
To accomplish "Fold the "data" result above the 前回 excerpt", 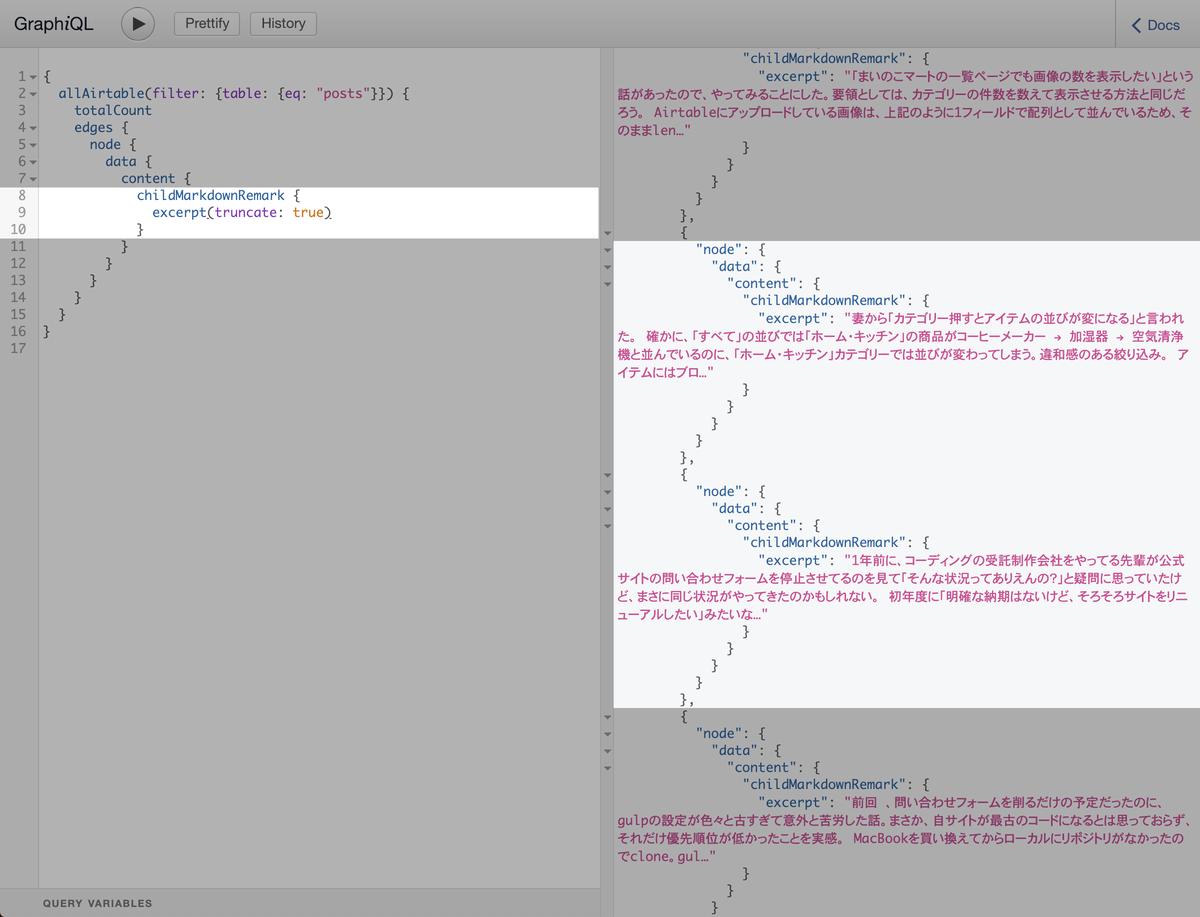I will click(607, 751).
